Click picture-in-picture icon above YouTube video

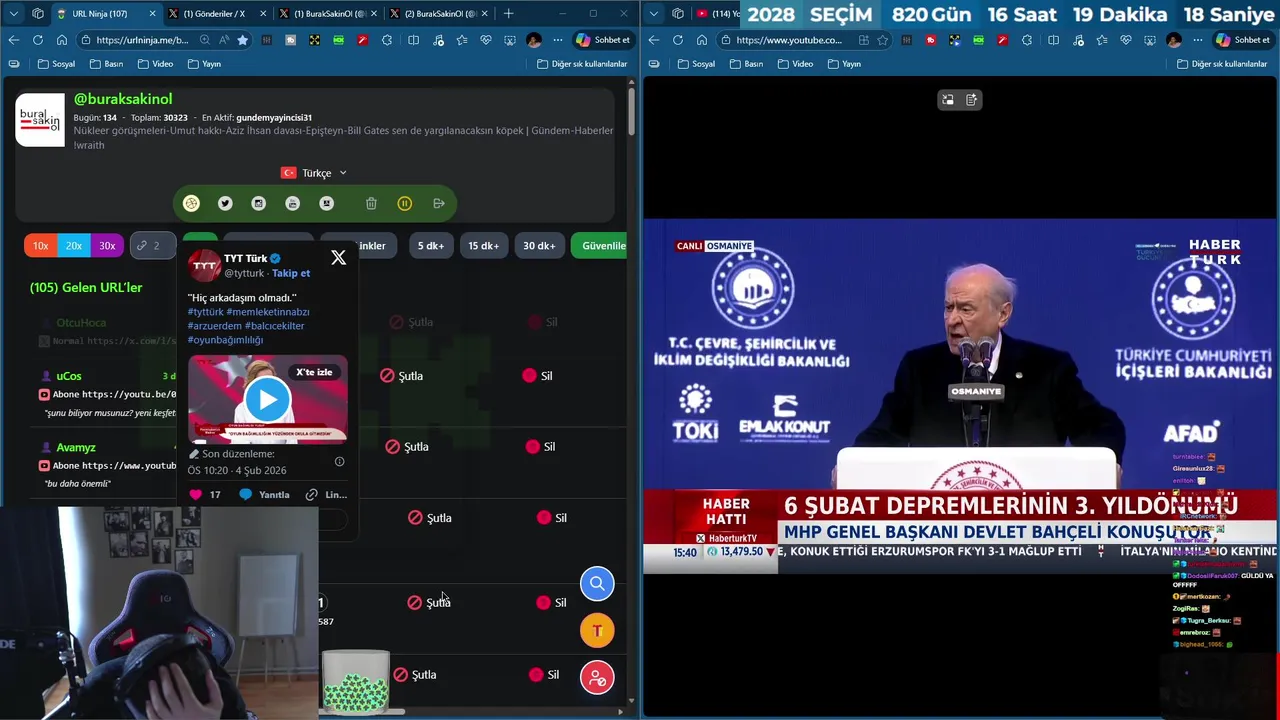pos(947,100)
